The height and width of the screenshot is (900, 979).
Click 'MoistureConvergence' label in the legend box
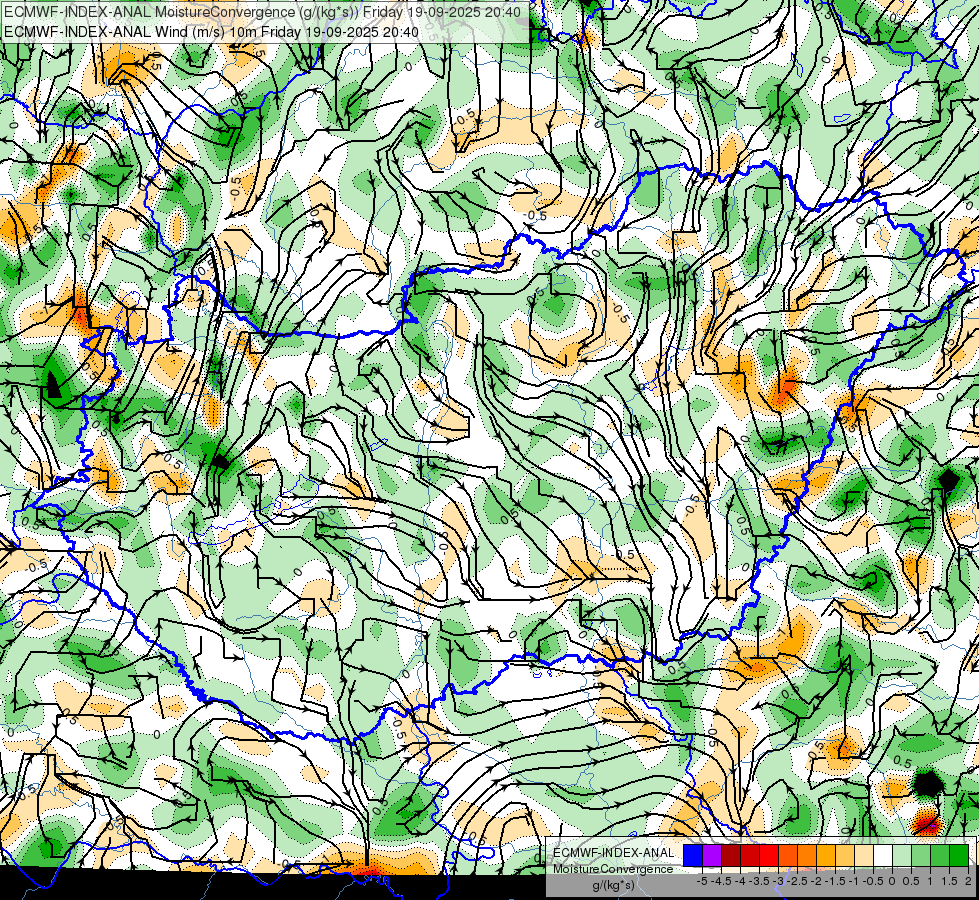[x=613, y=869]
